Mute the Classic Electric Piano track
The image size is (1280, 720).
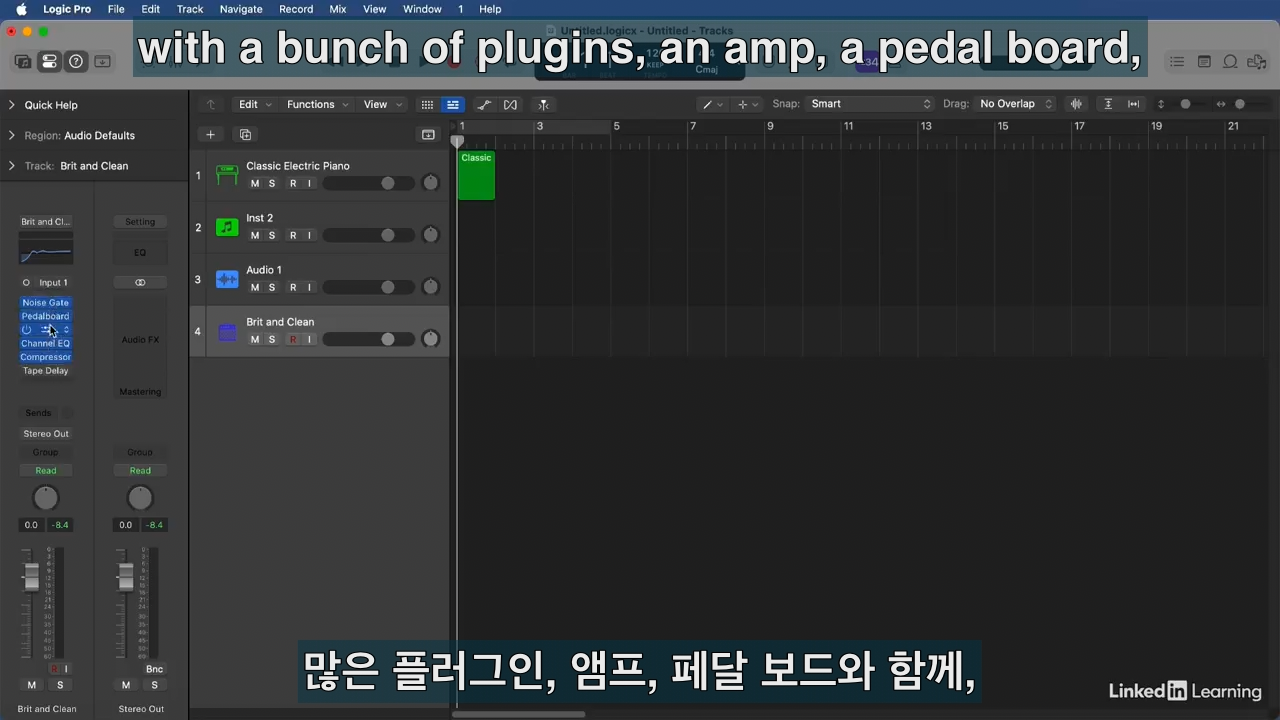pyautogui.click(x=255, y=184)
